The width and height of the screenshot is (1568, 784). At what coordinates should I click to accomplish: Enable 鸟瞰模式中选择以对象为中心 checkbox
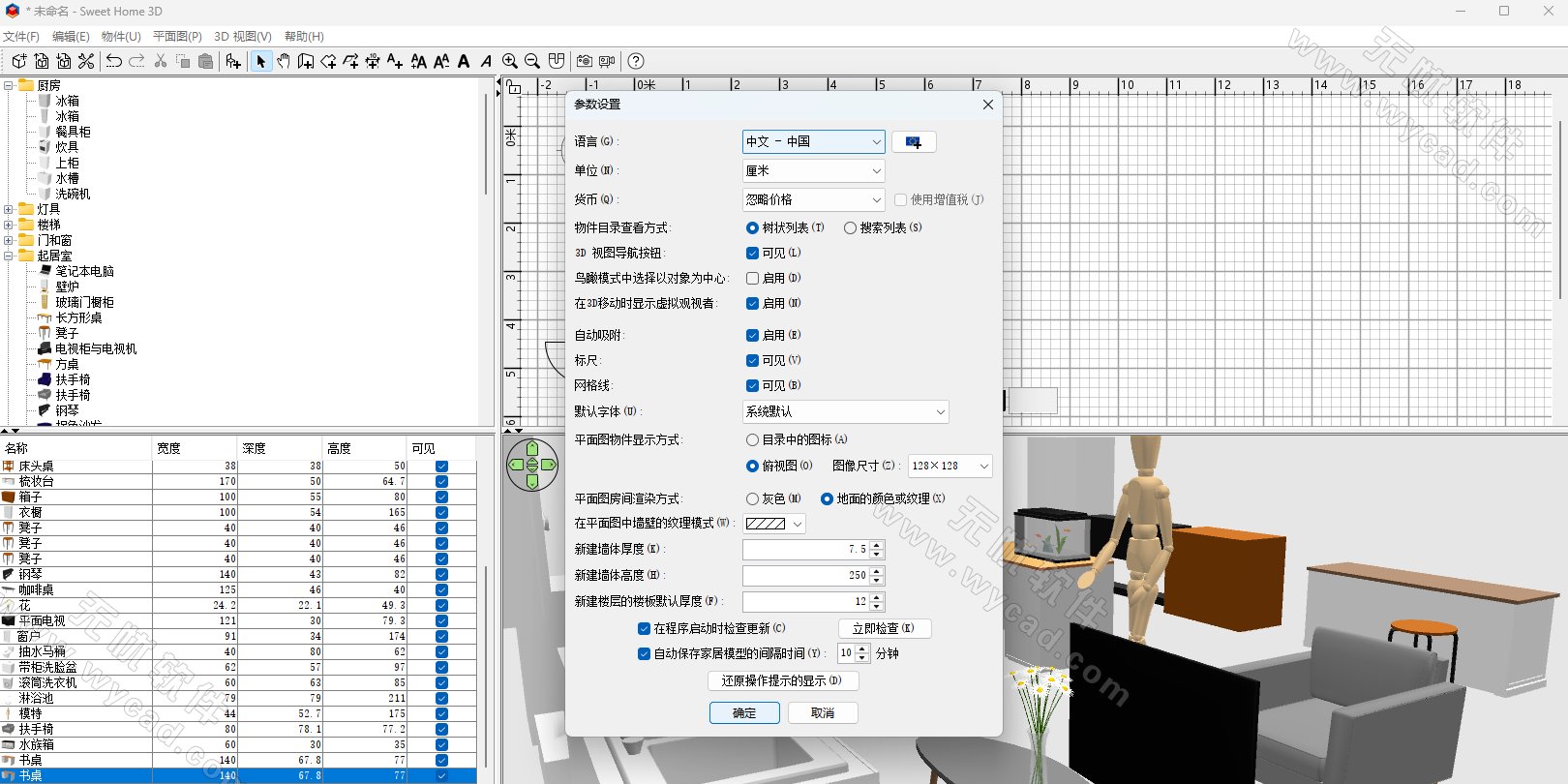pyautogui.click(x=752, y=278)
